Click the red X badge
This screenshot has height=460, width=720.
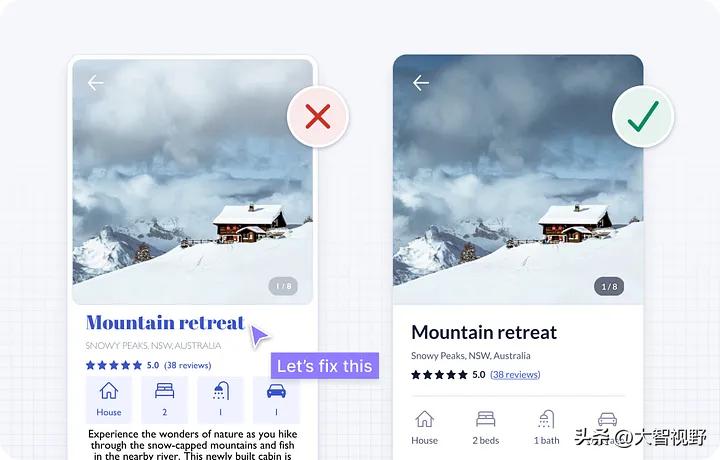click(318, 117)
